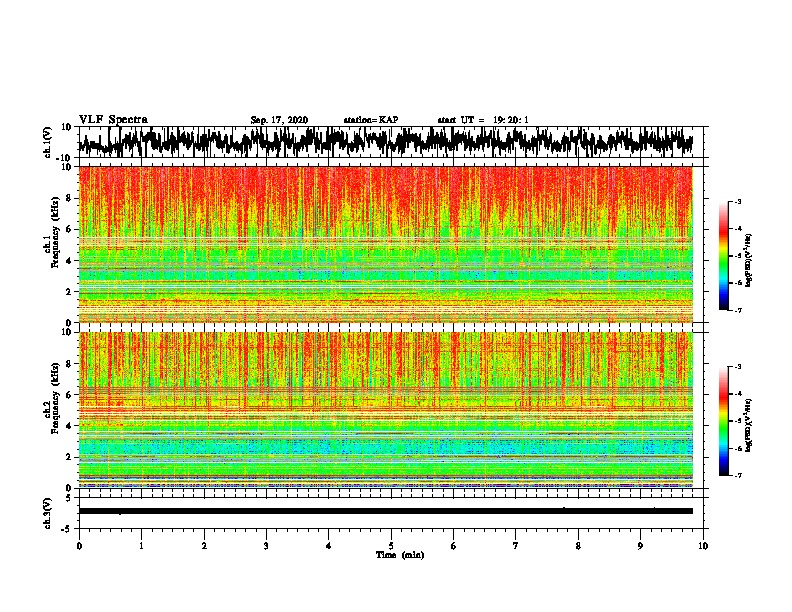Click the ch.2 color bar log(PSD) label
This screenshot has width=792, height=612.
[x=748, y=425]
